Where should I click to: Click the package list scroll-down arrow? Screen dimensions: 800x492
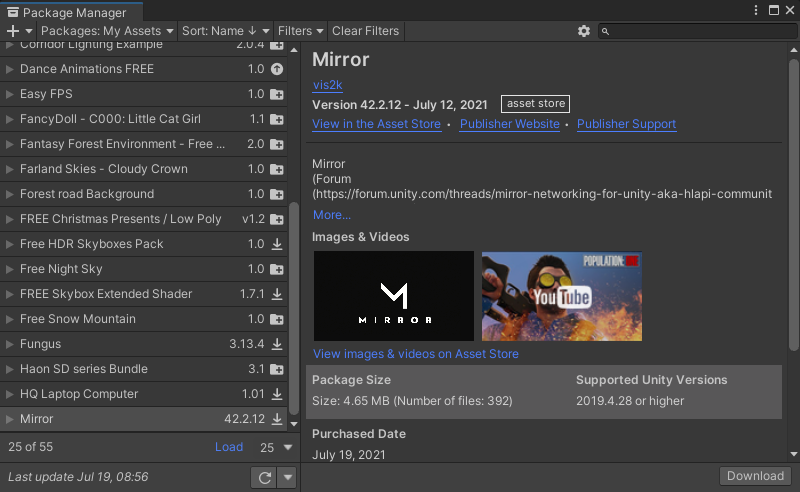pyautogui.click(x=294, y=424)
